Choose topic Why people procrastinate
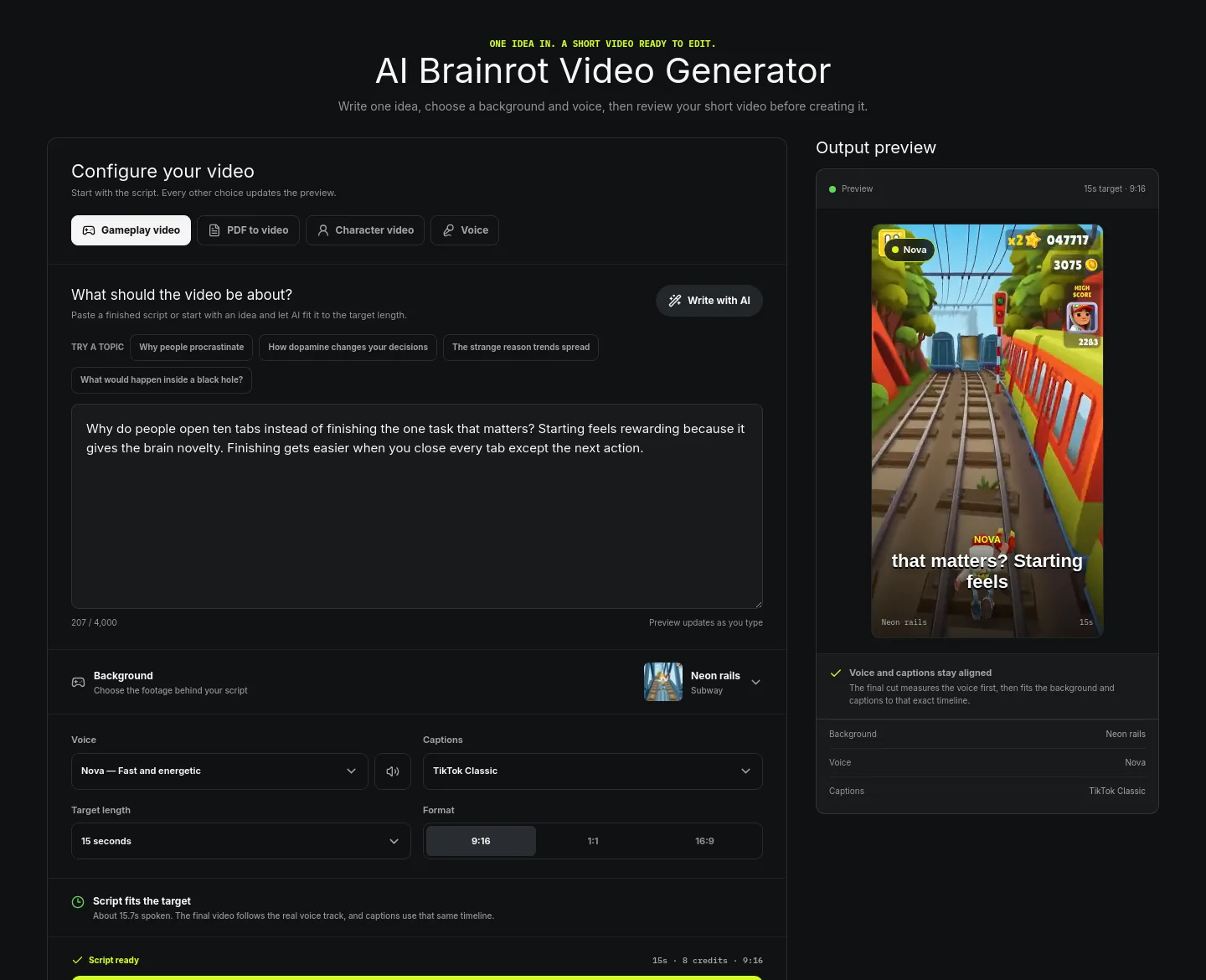This screenshot has height=980, width=1206. (x=191, y=348)
